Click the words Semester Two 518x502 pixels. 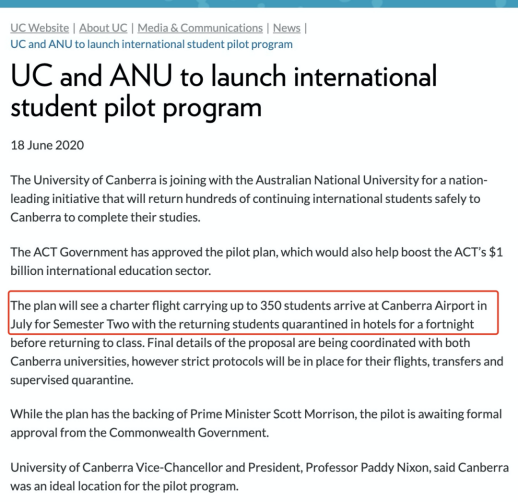(x=91, y=324)
